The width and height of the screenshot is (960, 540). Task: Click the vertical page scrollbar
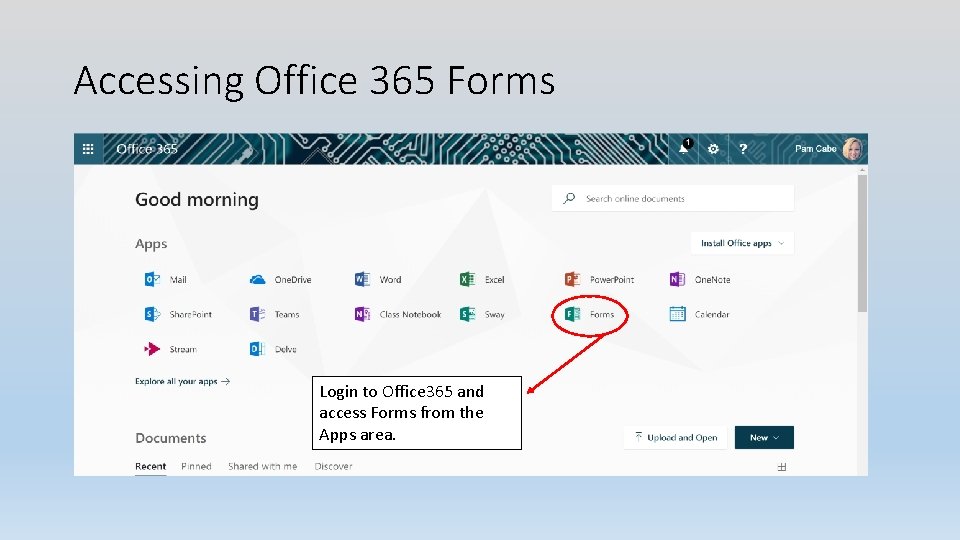(x=862, y=244)
